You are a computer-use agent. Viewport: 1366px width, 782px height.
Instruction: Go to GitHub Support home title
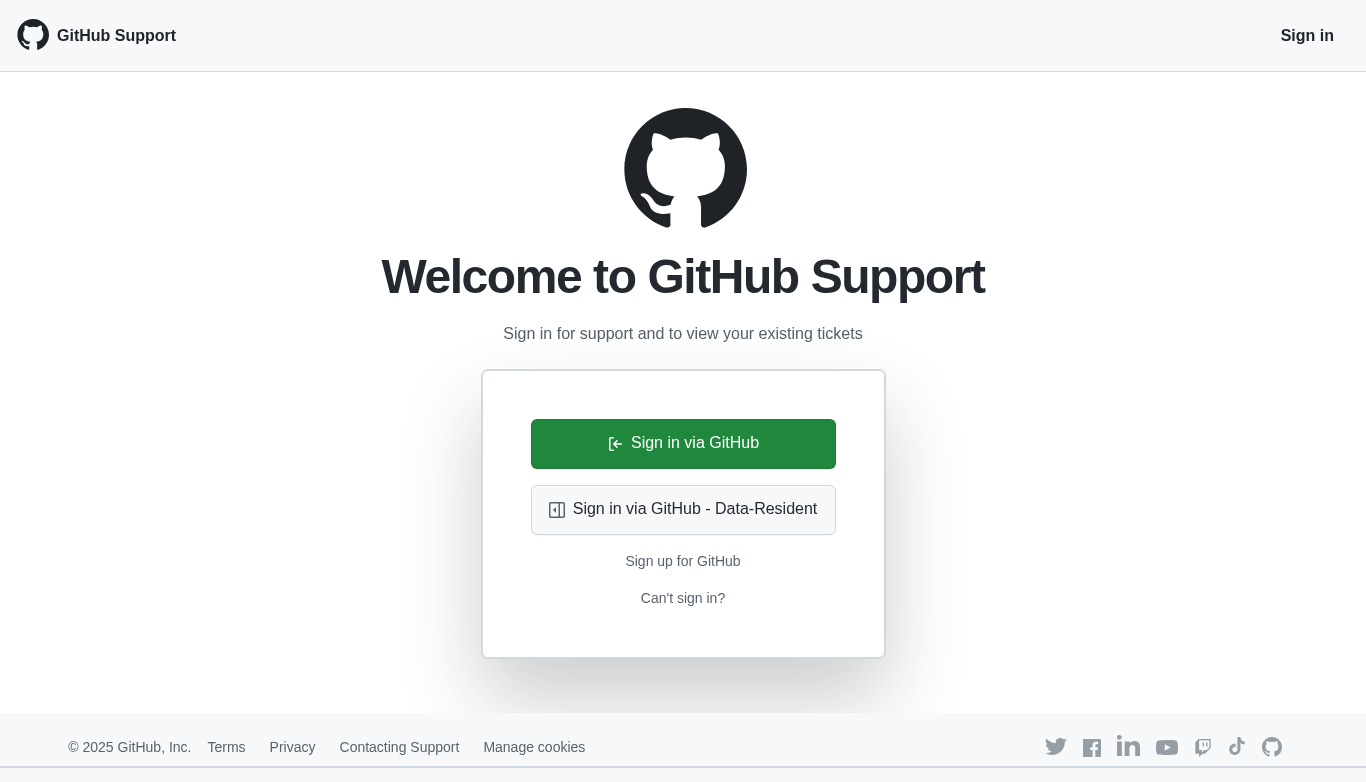116,36
